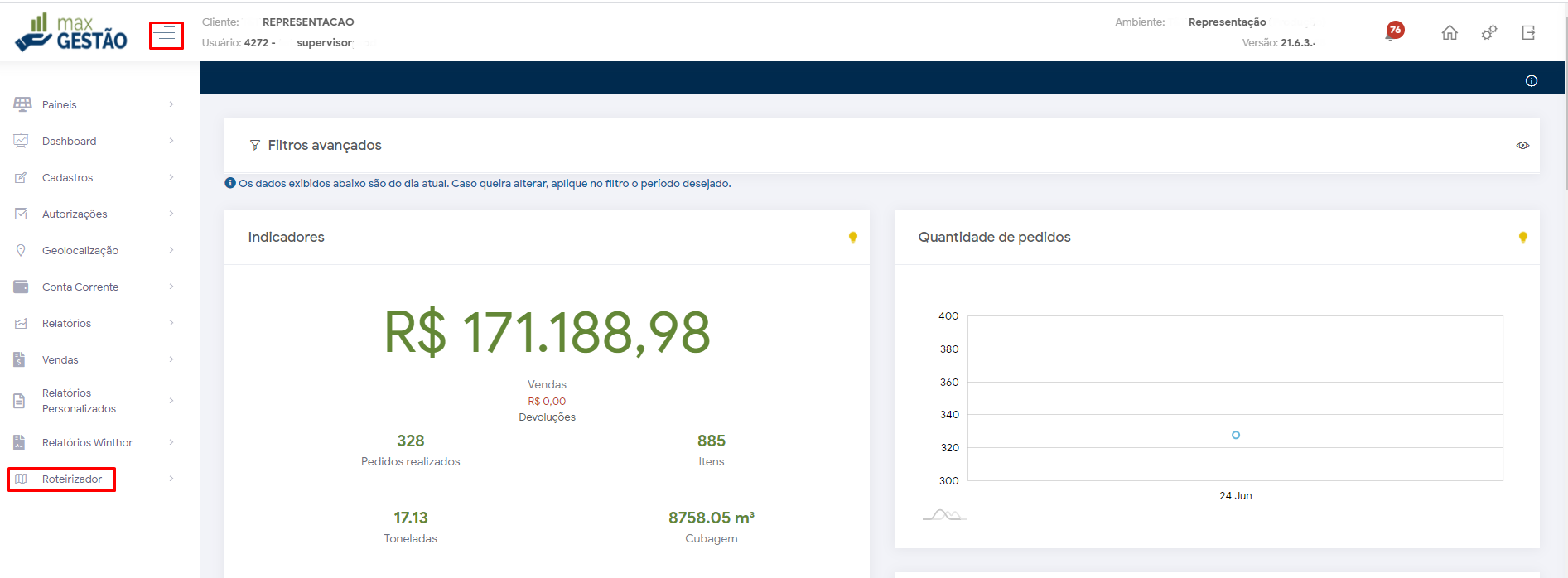Click the hamburger menu icon
Screen dimensions: 1568x578
coord(166,35)
